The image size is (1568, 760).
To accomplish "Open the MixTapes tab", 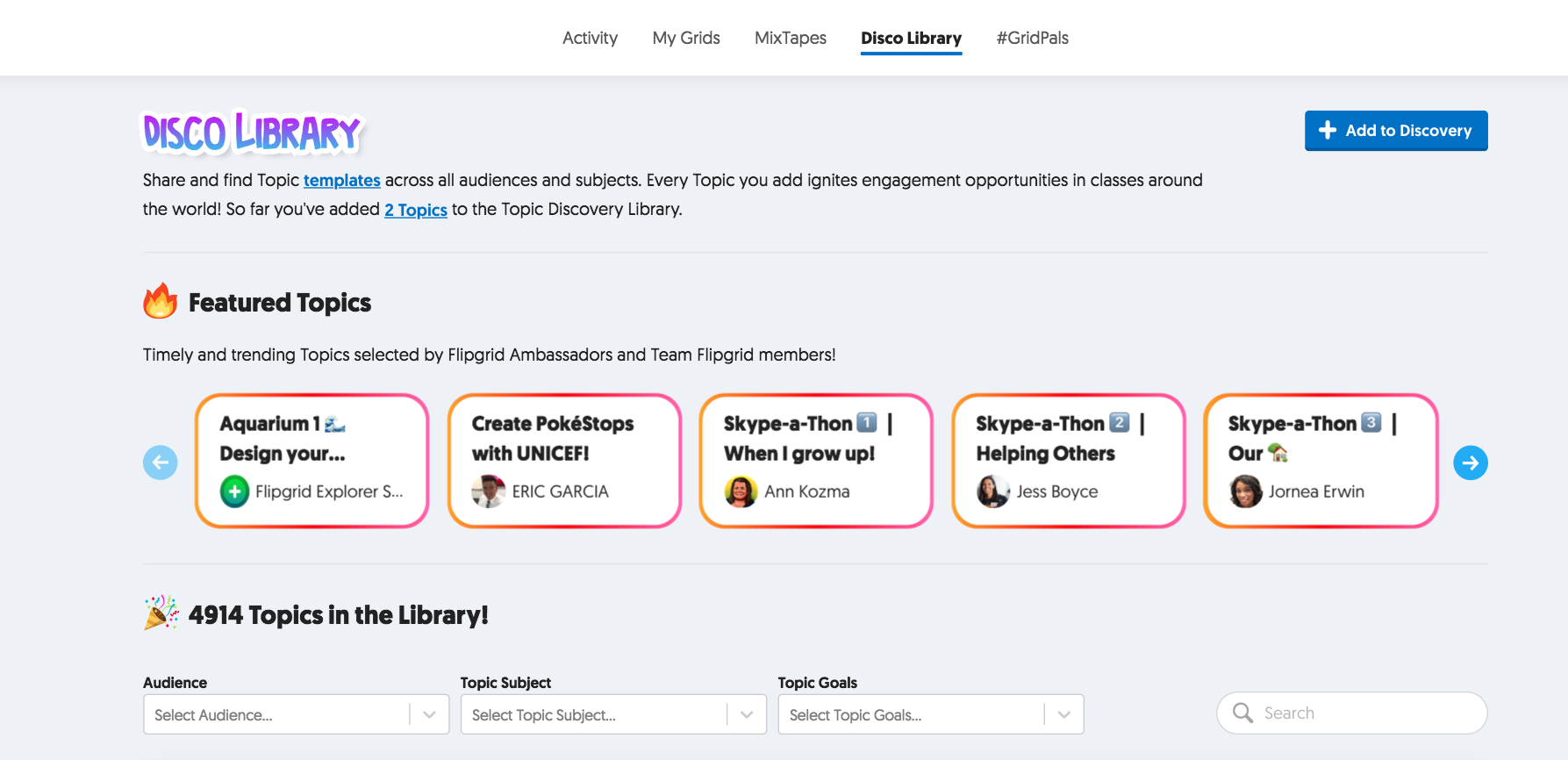I will tap(791, 38).
